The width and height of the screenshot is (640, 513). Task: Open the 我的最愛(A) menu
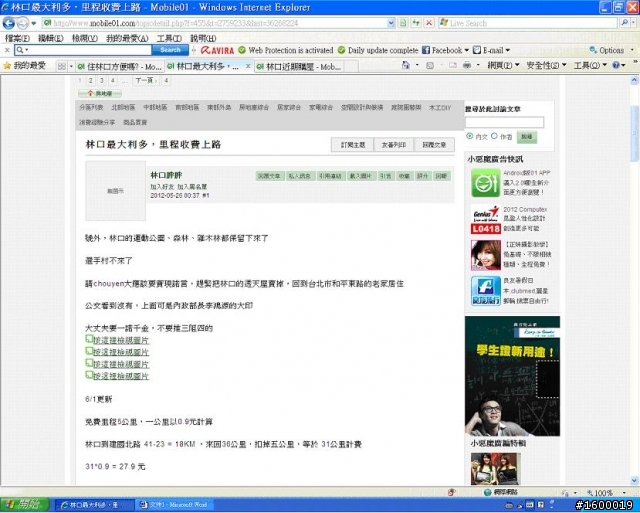(x=127, y=38)
